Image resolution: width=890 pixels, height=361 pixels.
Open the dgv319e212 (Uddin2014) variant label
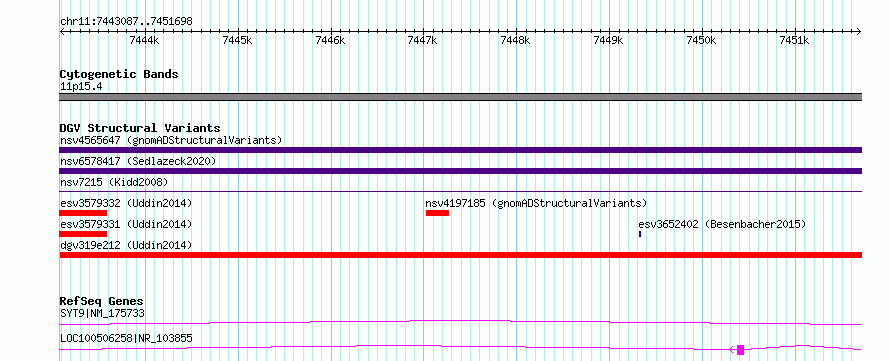coord(126,246)
